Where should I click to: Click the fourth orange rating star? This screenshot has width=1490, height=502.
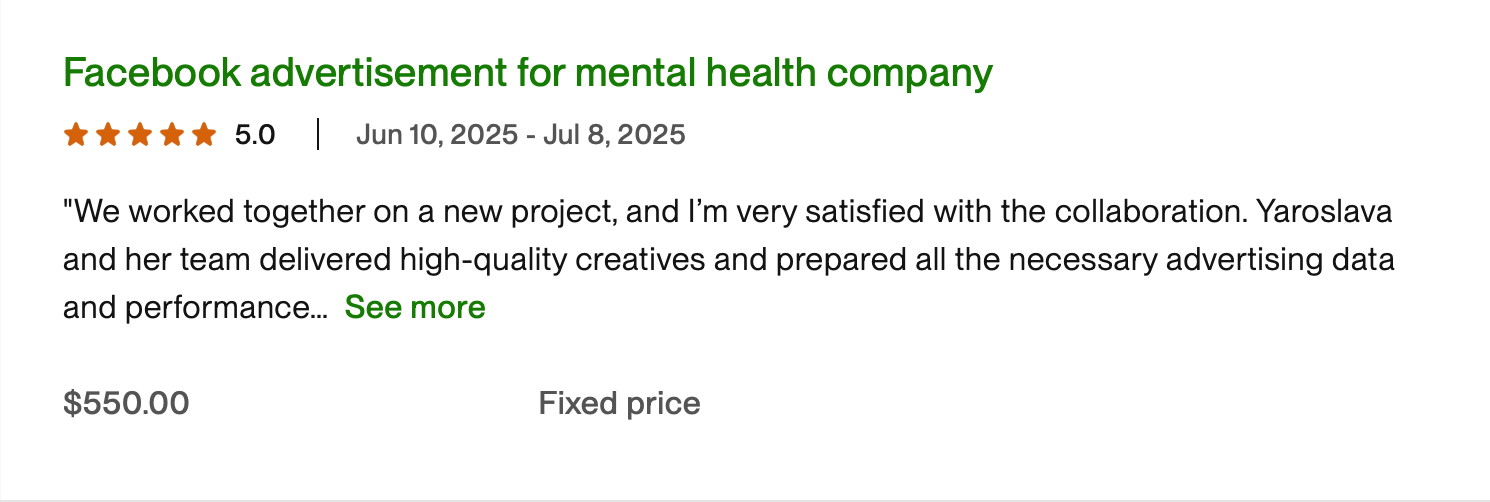pos(171,134)
